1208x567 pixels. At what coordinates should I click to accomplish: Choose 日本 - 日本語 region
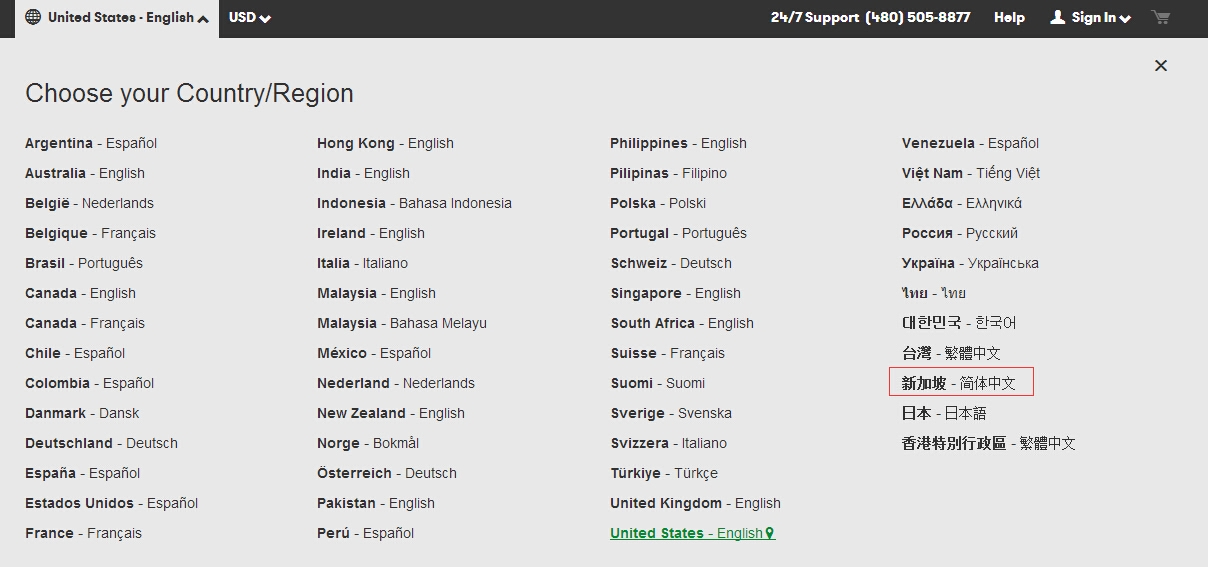click(x=943, y=413)
